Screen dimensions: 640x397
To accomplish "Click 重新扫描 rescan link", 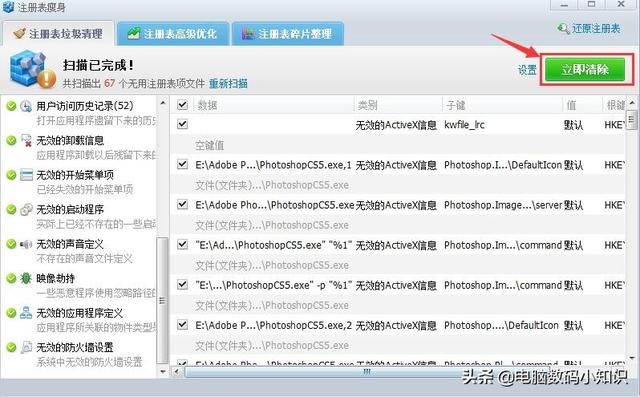I will (228, 84).
